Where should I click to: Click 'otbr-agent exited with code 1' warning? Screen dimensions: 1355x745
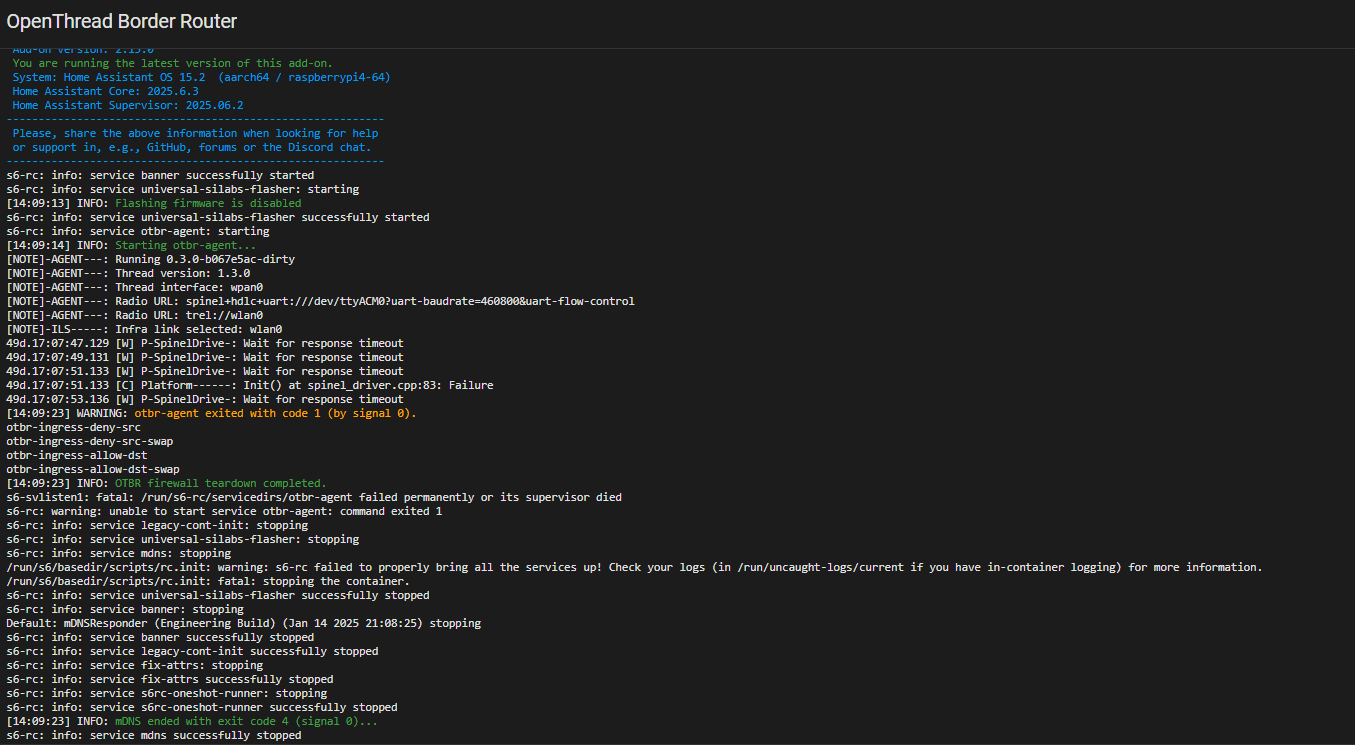(x=211, y=413)
